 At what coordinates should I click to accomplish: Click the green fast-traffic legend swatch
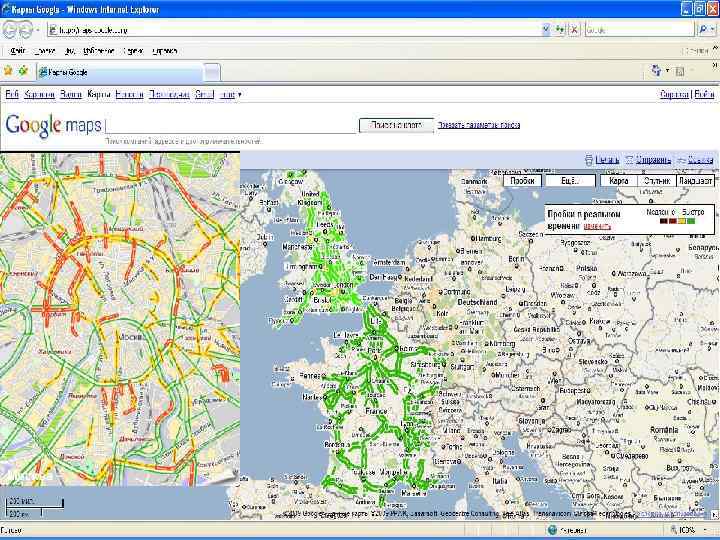point(691,221)
